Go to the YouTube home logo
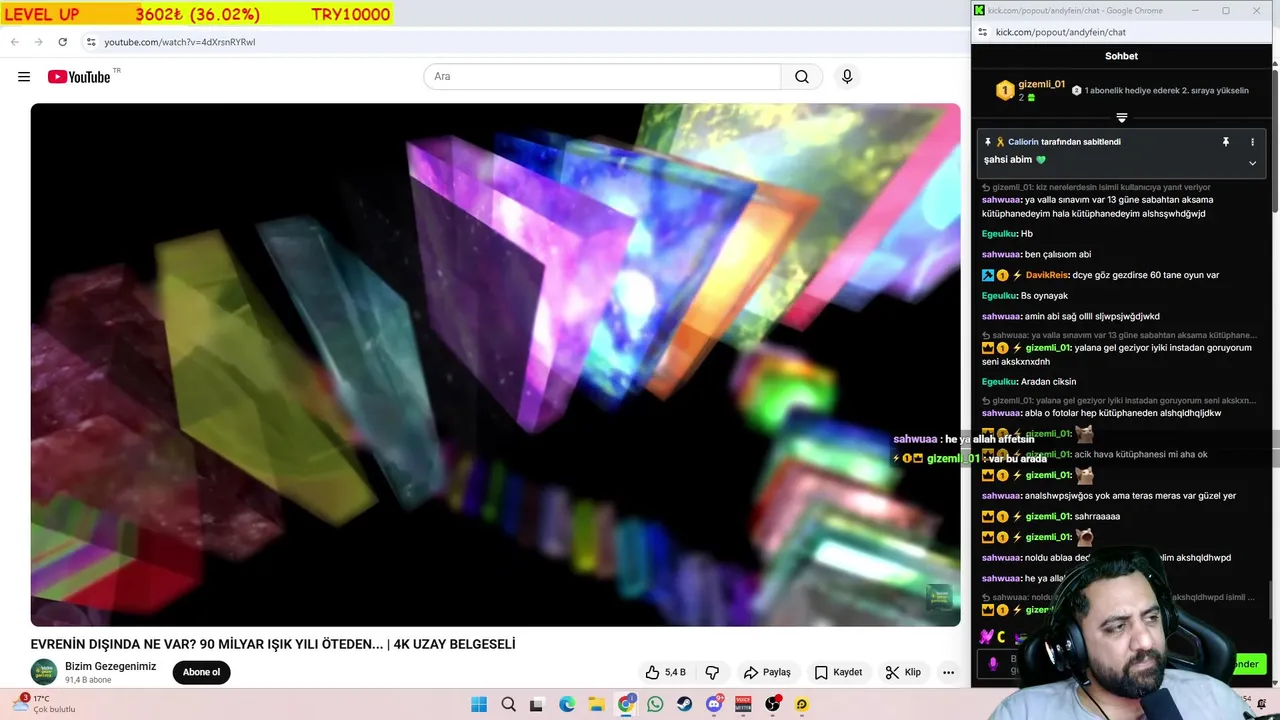This screenshot has height=720, width=1280. 79,77
